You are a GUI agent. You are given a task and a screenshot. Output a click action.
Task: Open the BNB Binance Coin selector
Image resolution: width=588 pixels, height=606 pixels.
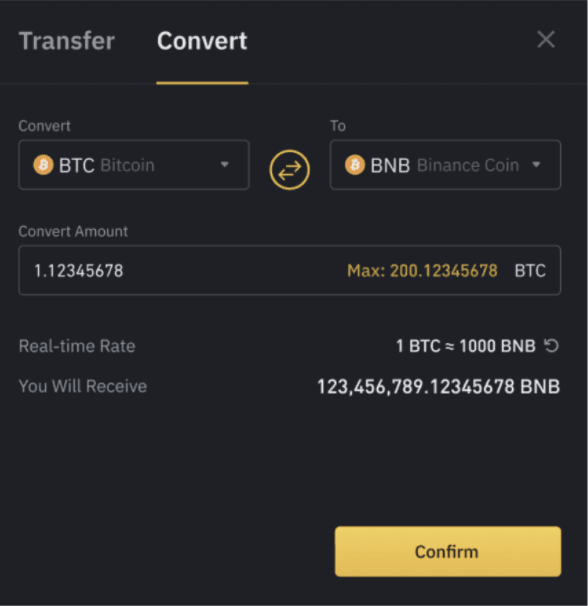(x=445, y=165)
